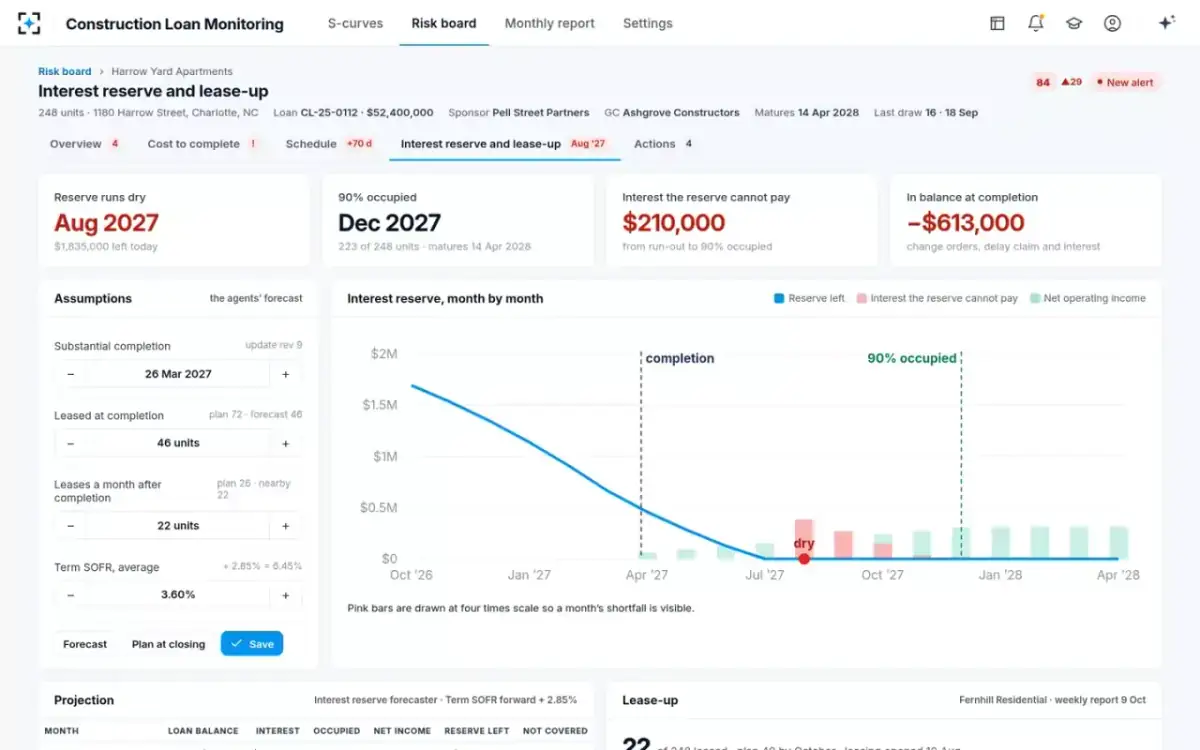Click the Reserve left legend swatch
The width and height of the screenshot is (1200, 750).
click(x=779, y=298)
